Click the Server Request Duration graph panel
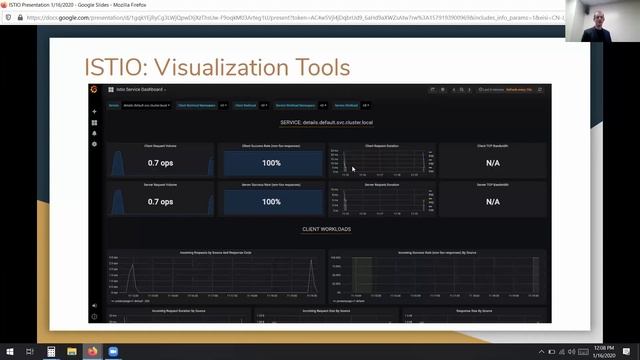 [382, 199]
